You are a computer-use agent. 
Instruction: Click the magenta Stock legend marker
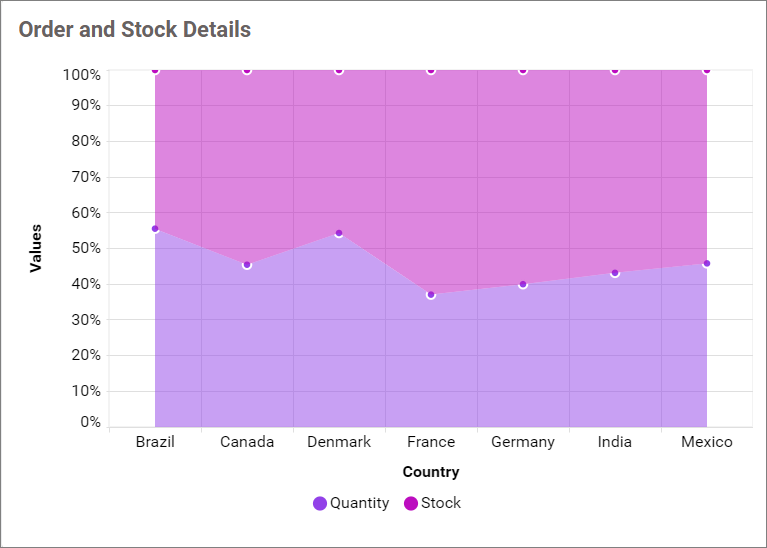pos(411,503)
